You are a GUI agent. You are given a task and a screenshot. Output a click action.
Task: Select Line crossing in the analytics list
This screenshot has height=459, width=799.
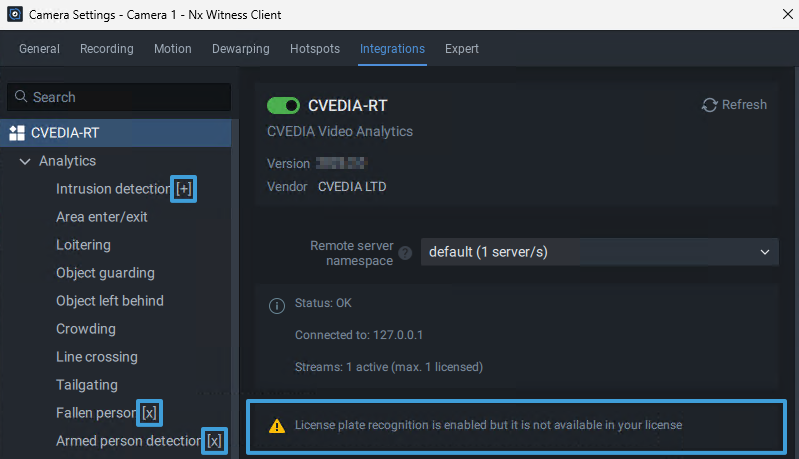coord(97,357)
